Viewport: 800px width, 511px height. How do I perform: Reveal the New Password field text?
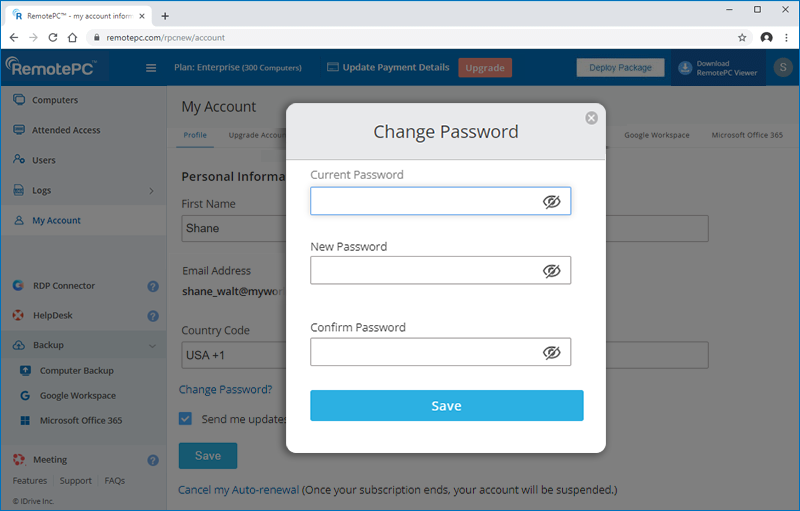click(x=551, y=271)
